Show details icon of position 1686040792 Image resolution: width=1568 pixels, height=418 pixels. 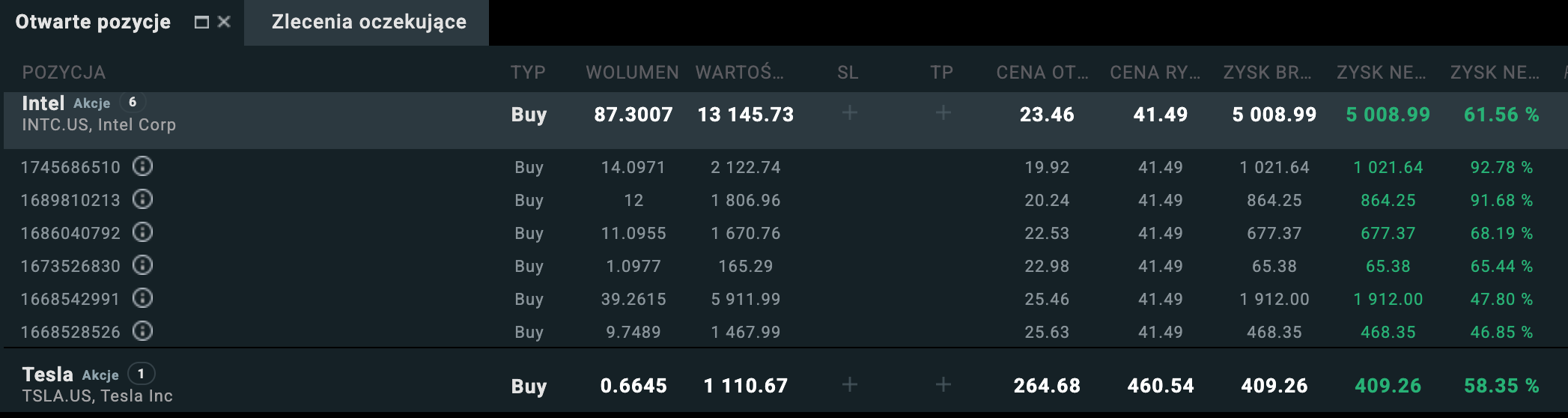(x=142, y=232)
